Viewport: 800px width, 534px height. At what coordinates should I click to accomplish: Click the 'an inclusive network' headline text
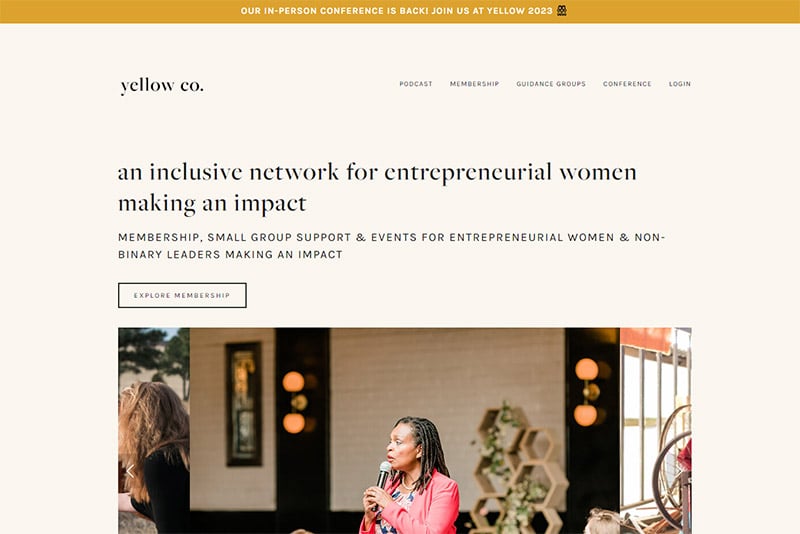pyautogui.click(x=377, y=187)
